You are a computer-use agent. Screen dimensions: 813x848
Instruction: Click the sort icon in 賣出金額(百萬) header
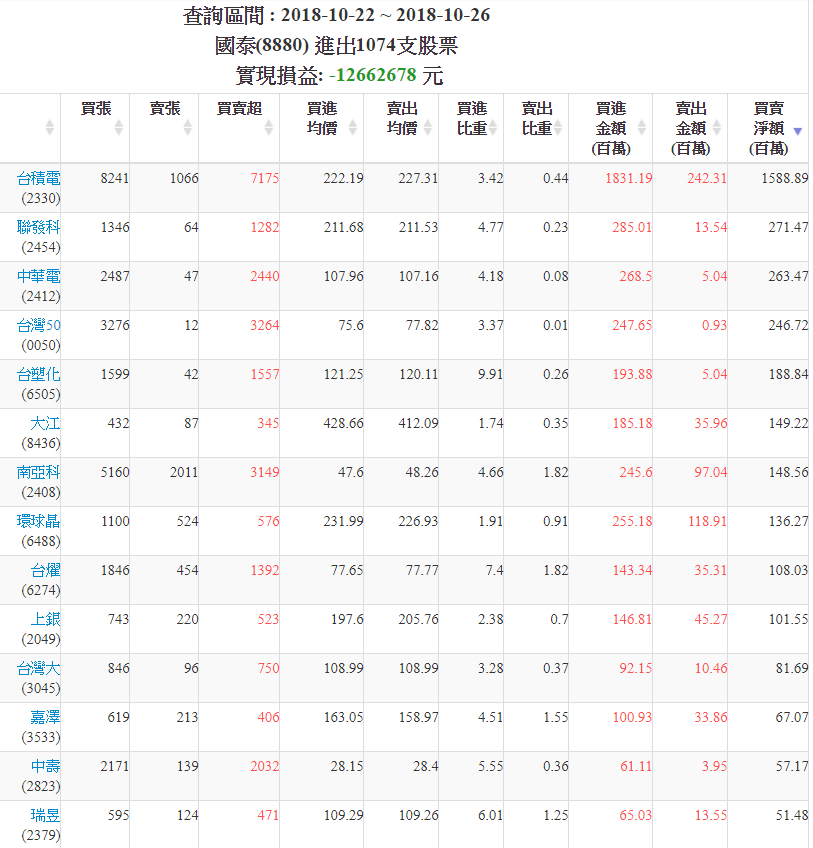[717, 128]
